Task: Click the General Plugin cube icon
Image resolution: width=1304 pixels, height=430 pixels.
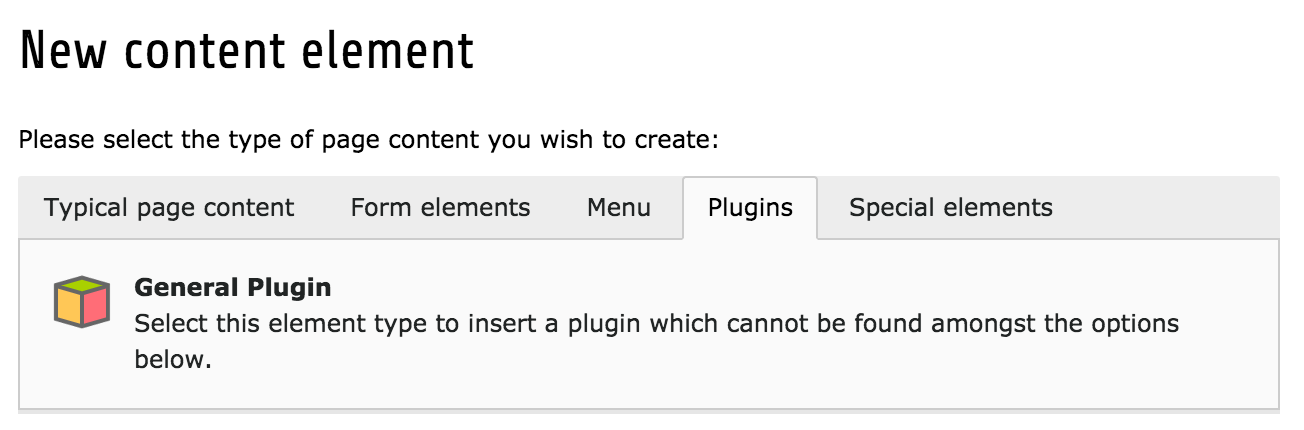Action: pyautogui.click(x=81, y=304)
